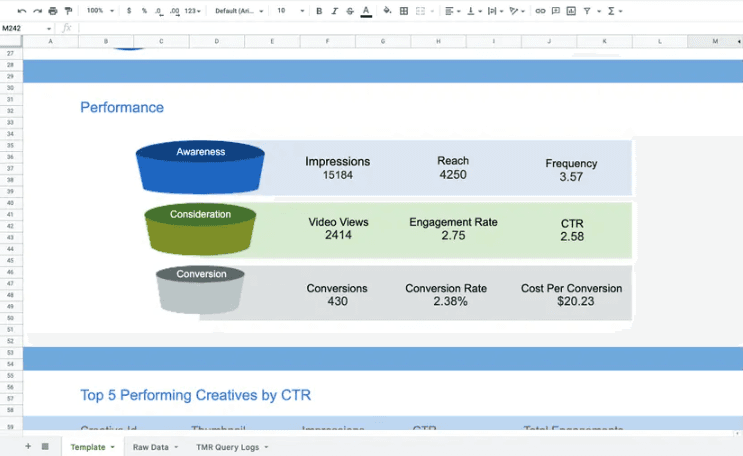Open the more number formats dropdown
The image size is (743, 456).
192,11
